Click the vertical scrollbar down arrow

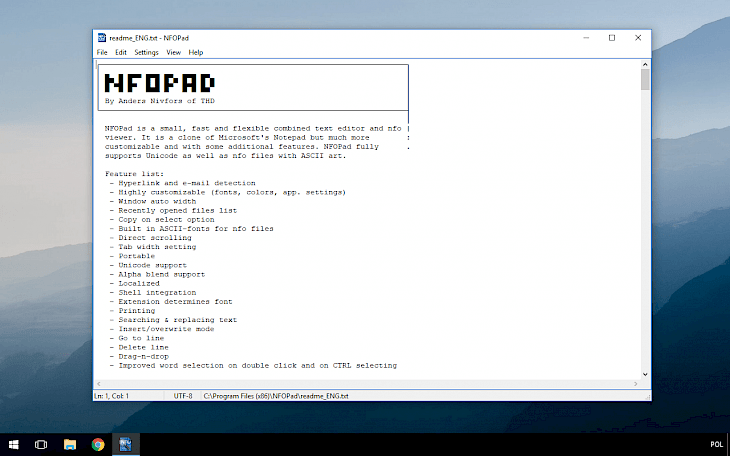click(x=645, y=374)
